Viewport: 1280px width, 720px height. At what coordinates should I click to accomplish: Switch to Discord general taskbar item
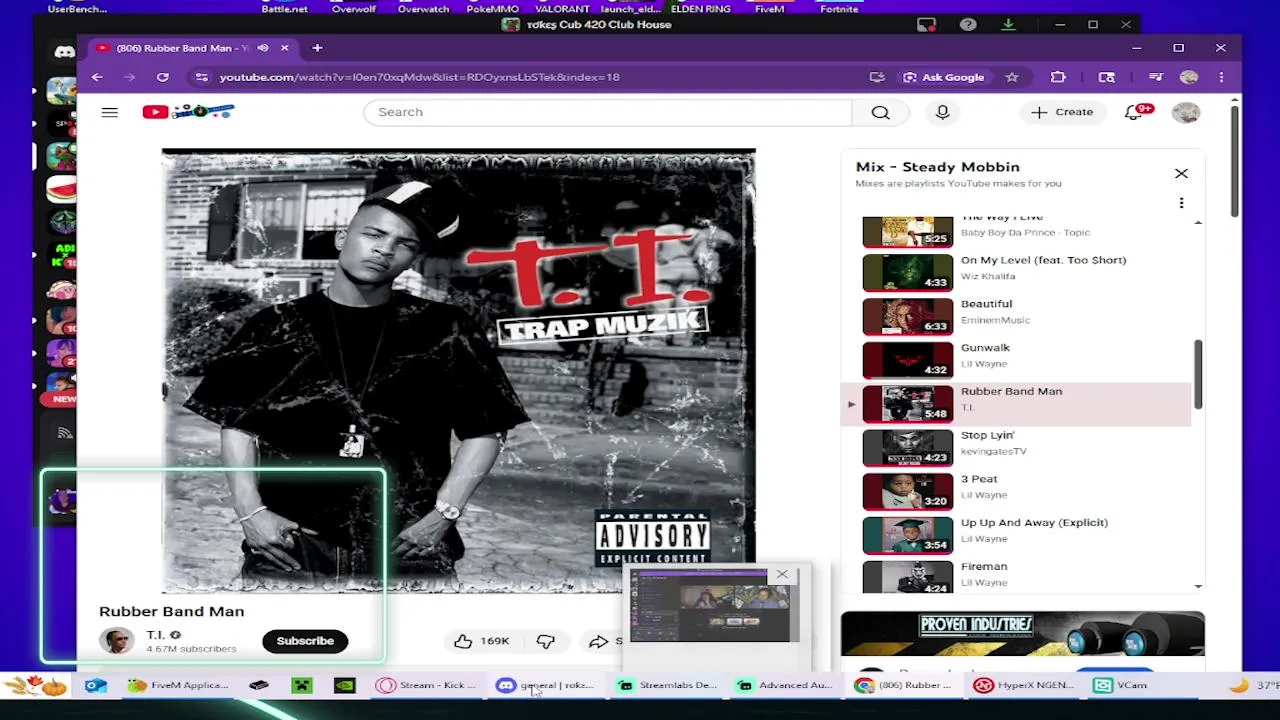[x=545, y=685]
